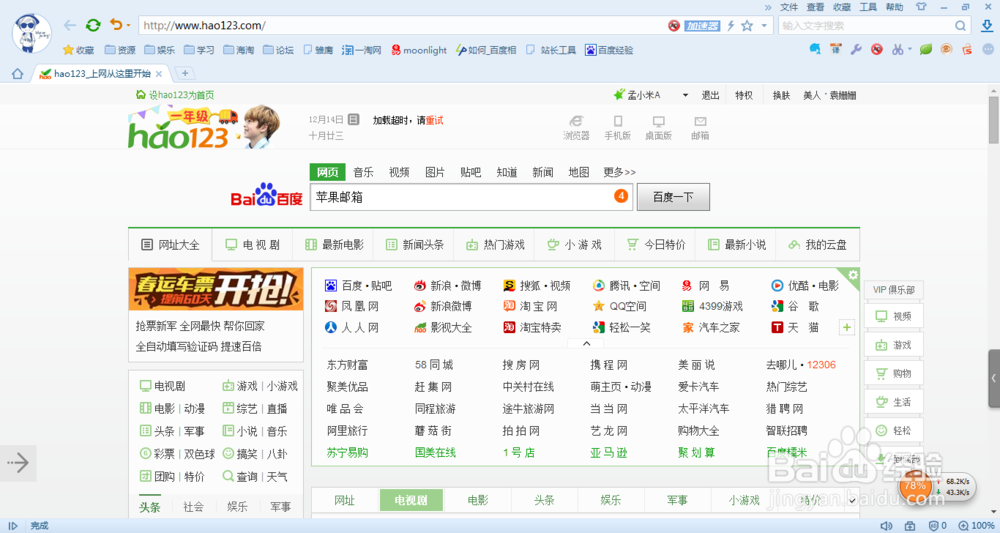1000x533 pixels.
Task: Open the wrench tools icon in toolbar
Action: click(x=857, y=49)
